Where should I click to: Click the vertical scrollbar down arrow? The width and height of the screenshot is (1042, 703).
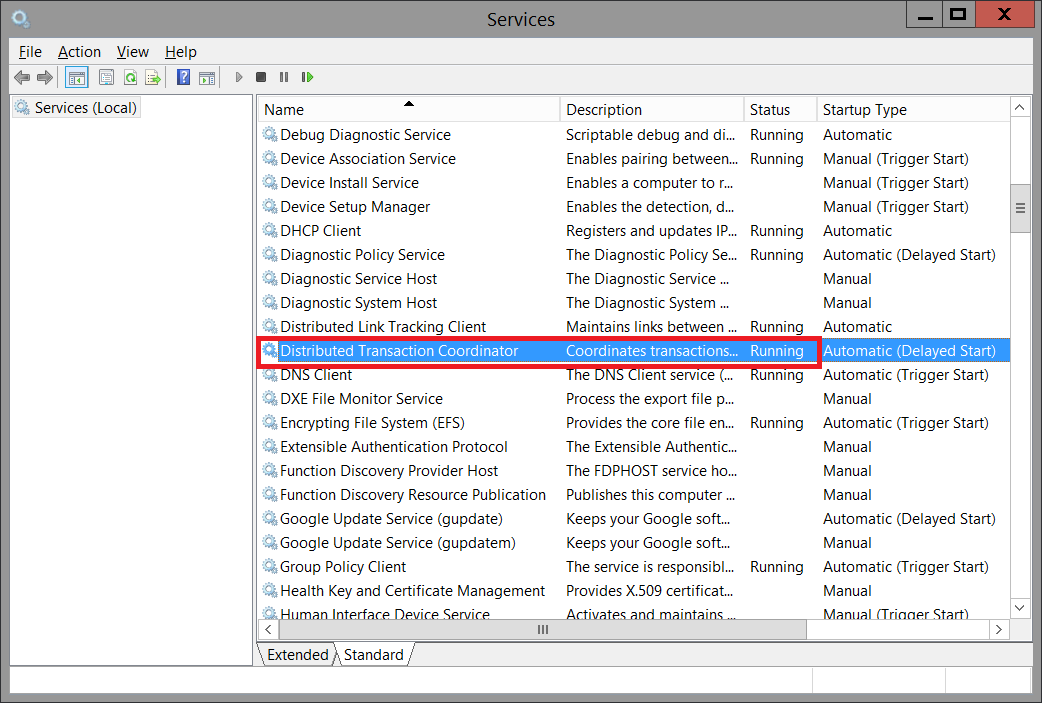(x=1020, y=607)
